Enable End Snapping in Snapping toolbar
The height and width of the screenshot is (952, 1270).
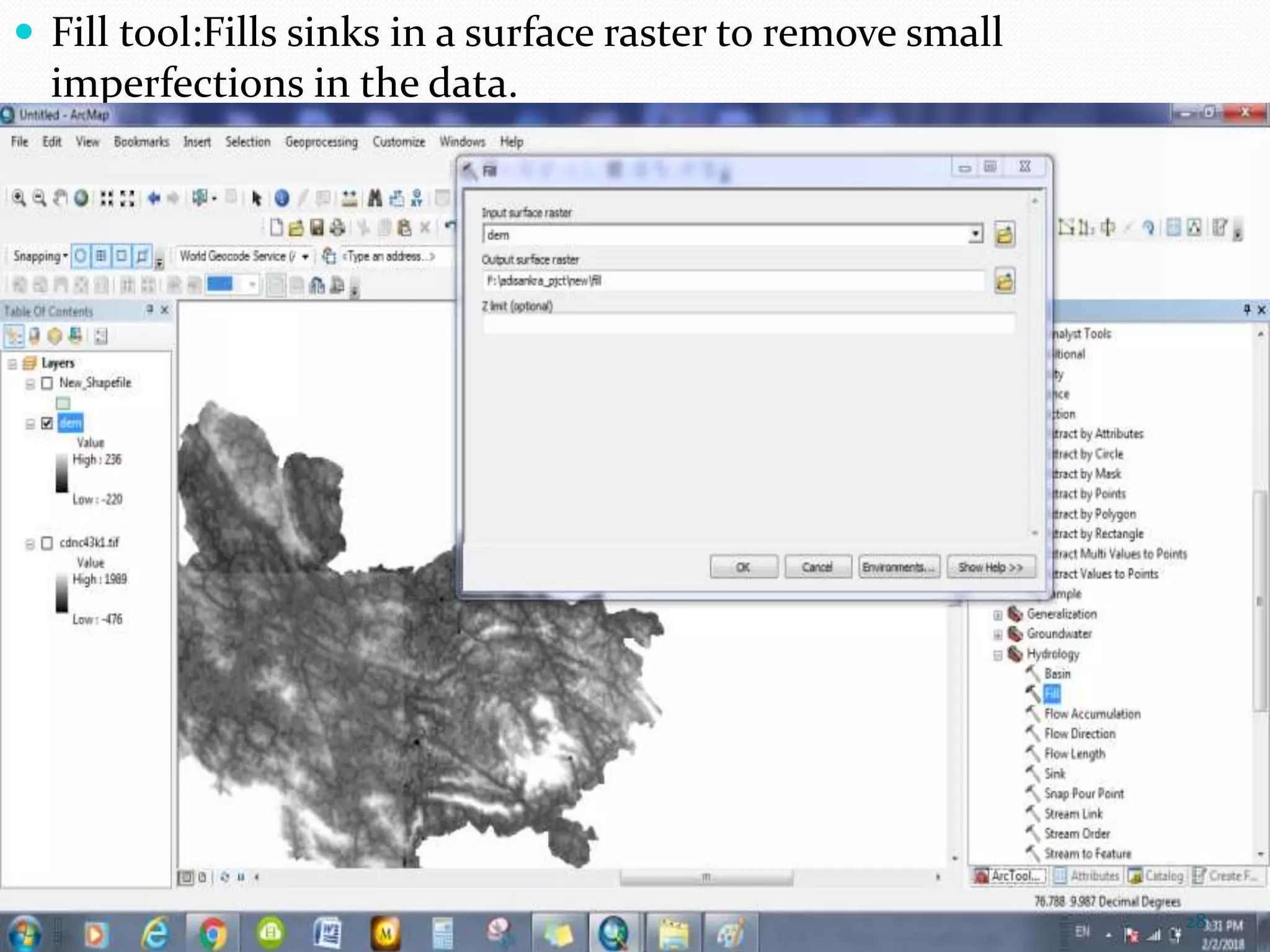101,256
